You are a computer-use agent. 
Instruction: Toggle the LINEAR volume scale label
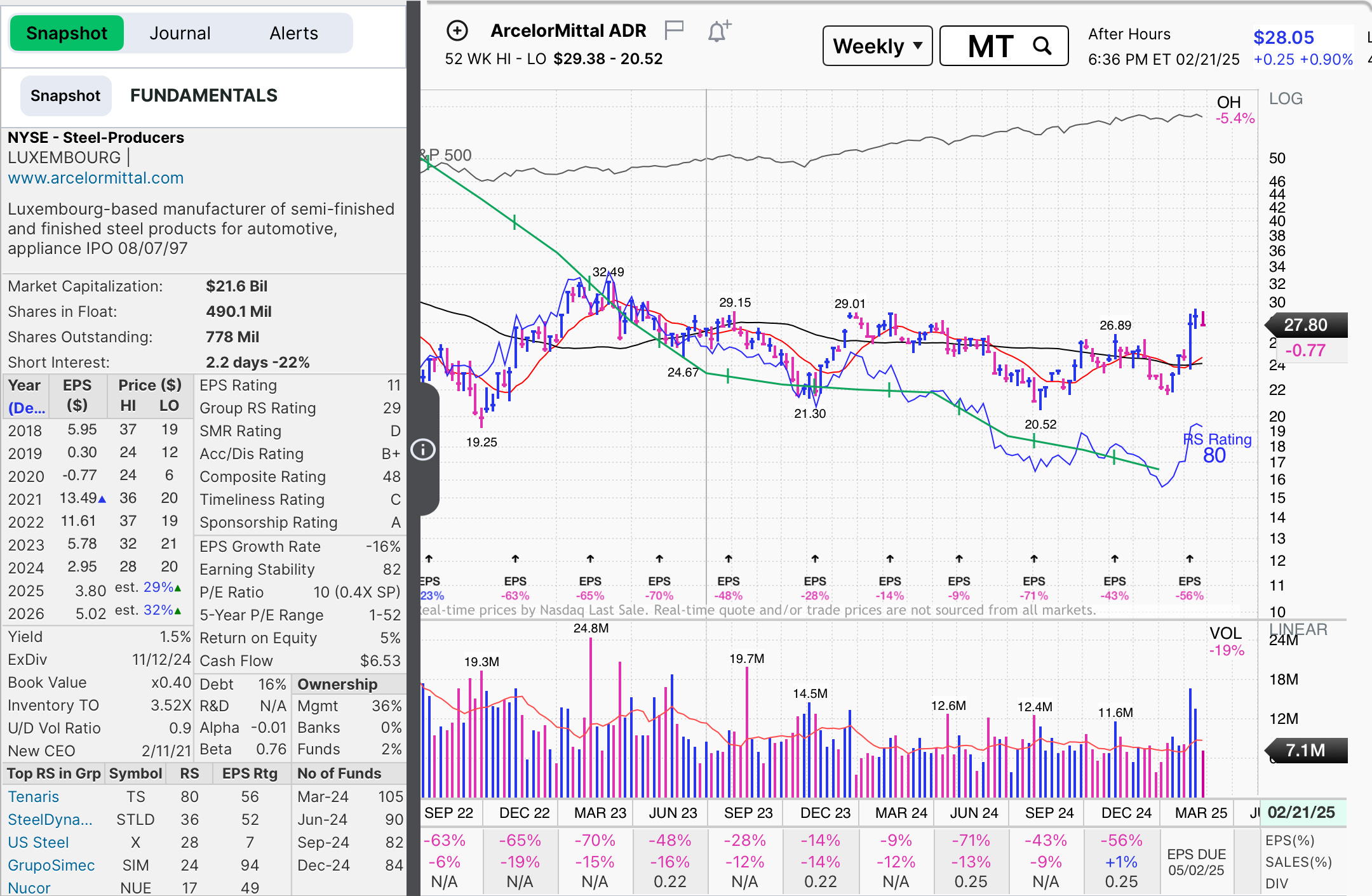tap(1298, 629)
